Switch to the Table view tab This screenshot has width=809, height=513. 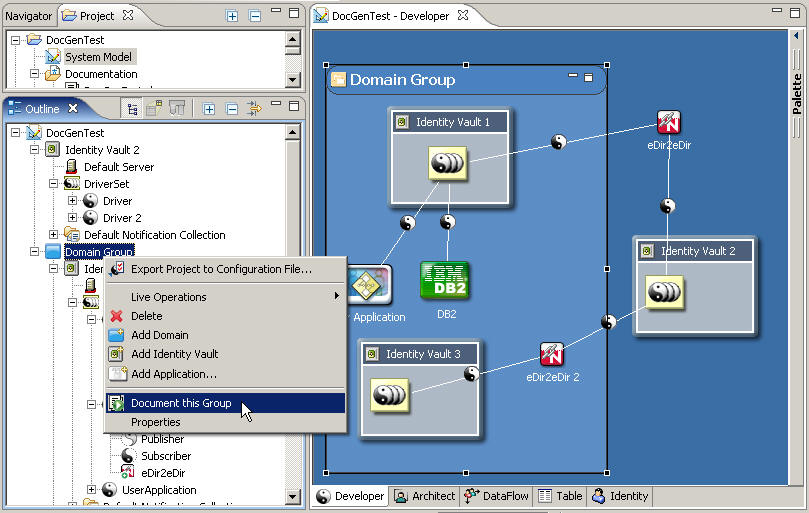pos(560,496)
